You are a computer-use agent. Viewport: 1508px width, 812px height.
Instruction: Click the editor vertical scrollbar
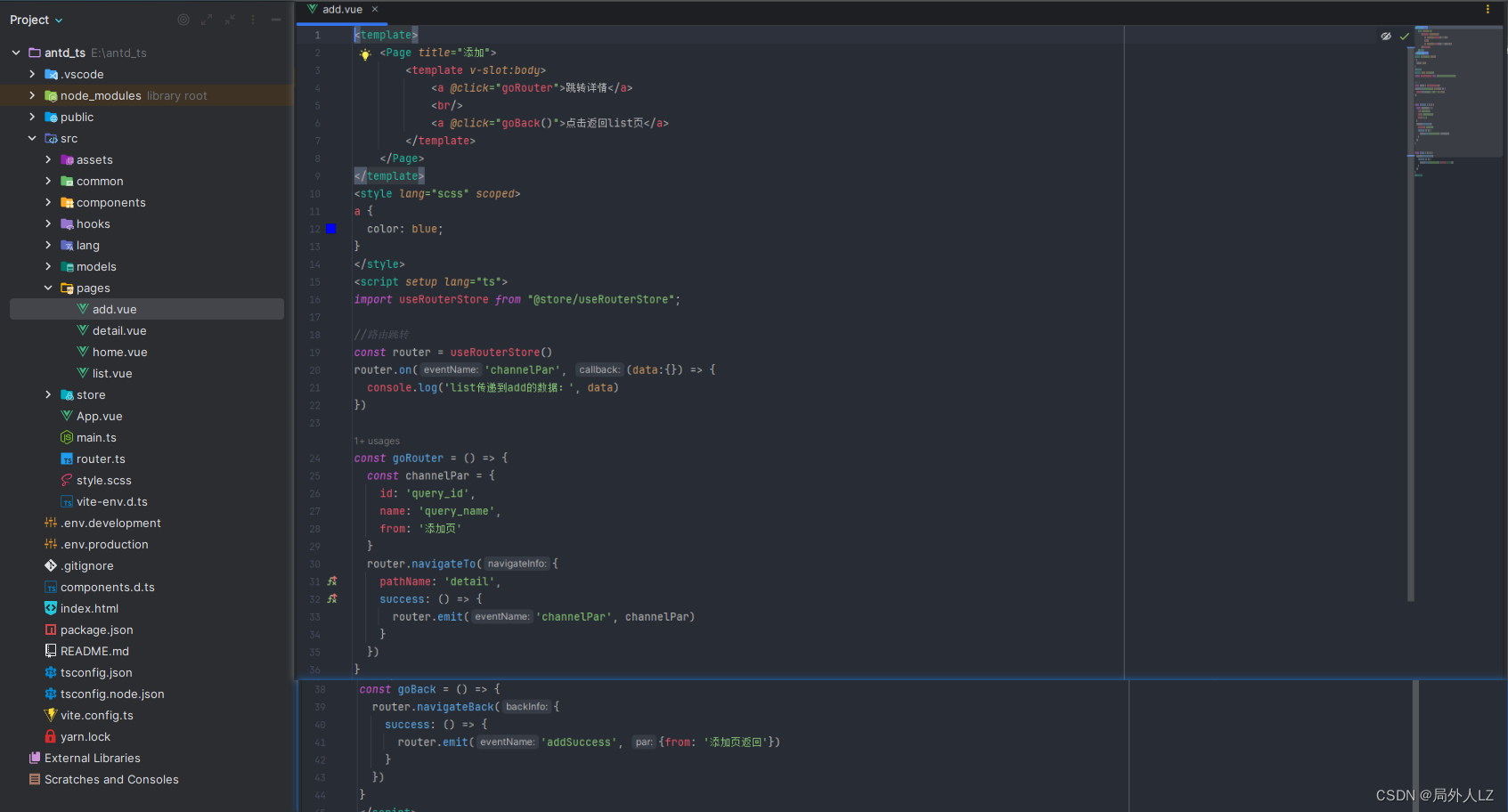pyautogui.click(x=1411, y=325)
